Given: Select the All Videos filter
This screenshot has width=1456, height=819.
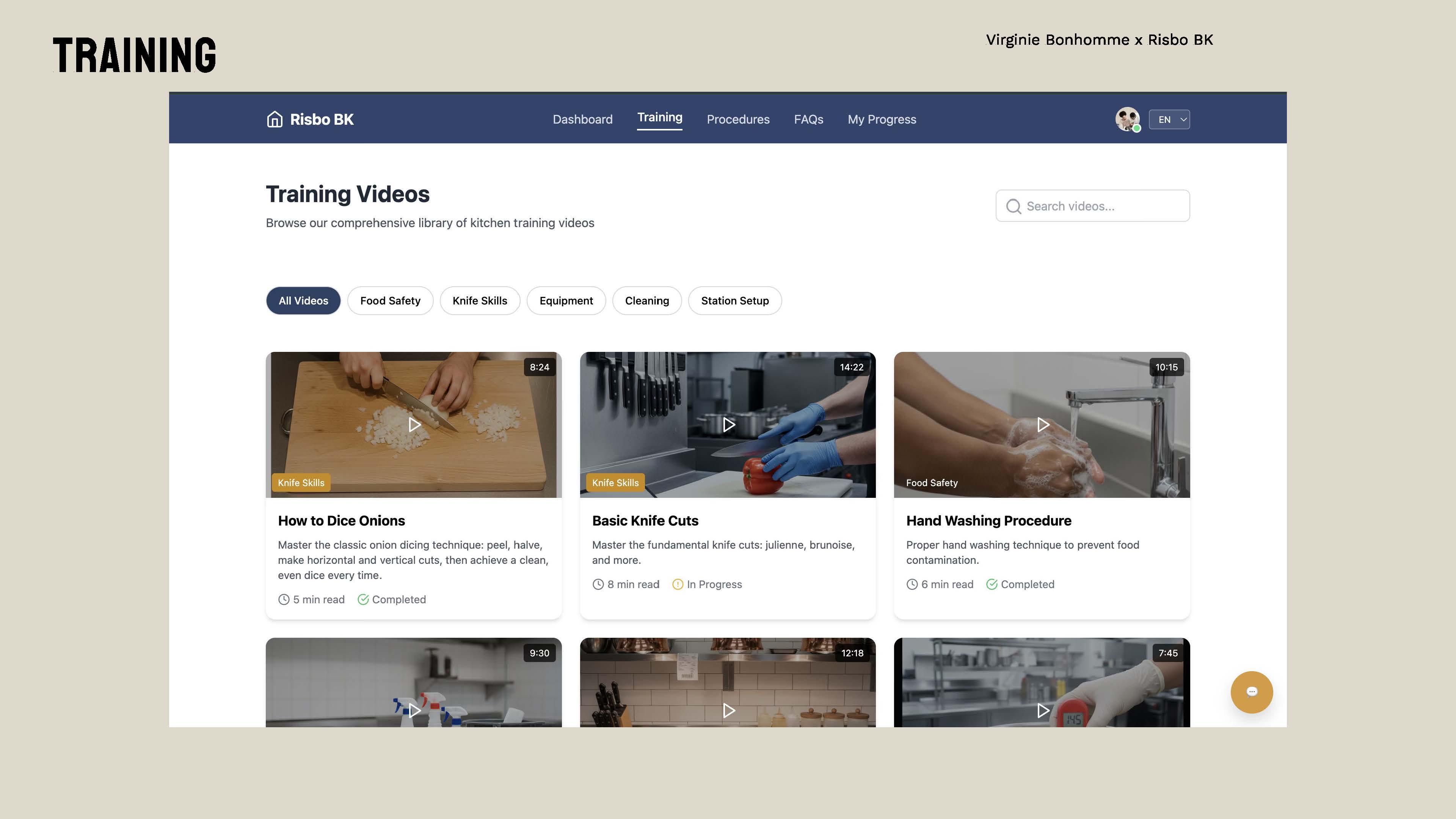Looking at the screenshot, I should pyautogui.click(x=303, y=301).
